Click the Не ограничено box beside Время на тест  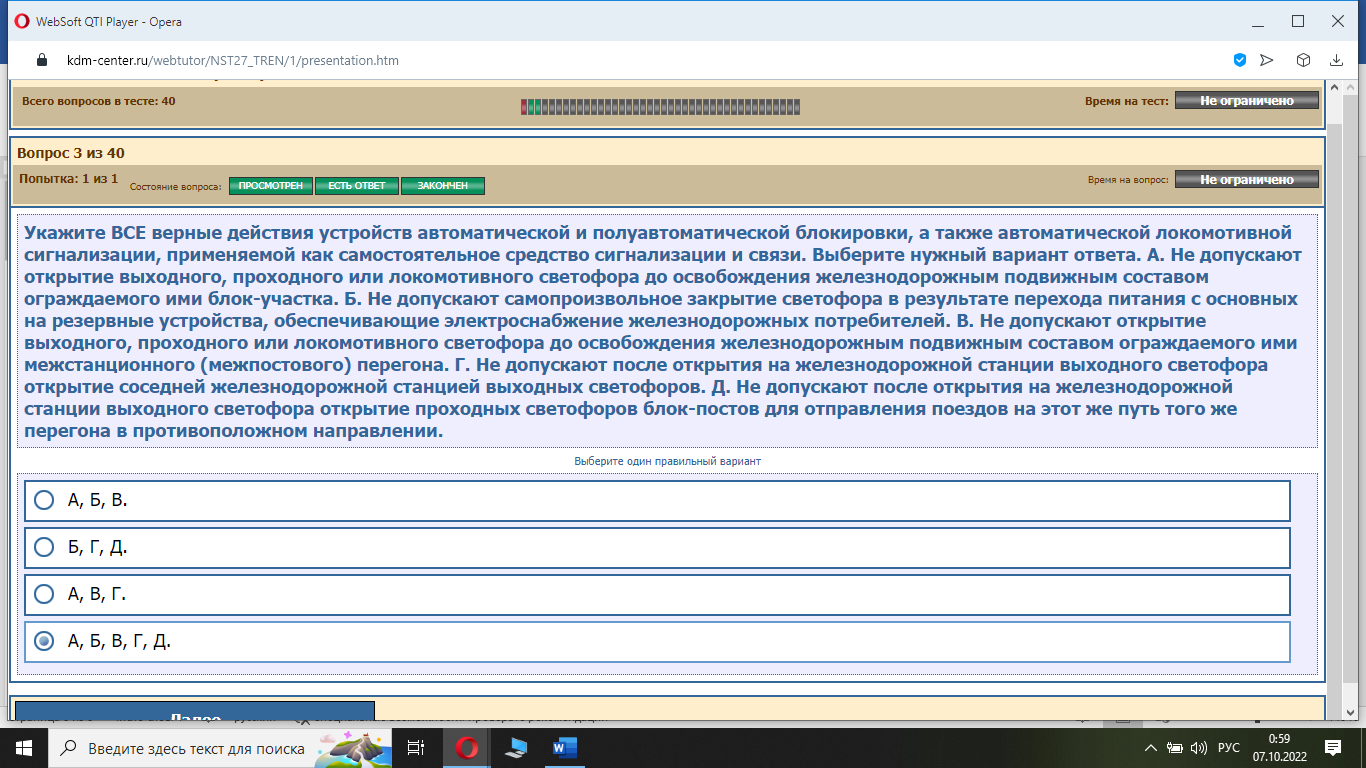pos(1247,101)
